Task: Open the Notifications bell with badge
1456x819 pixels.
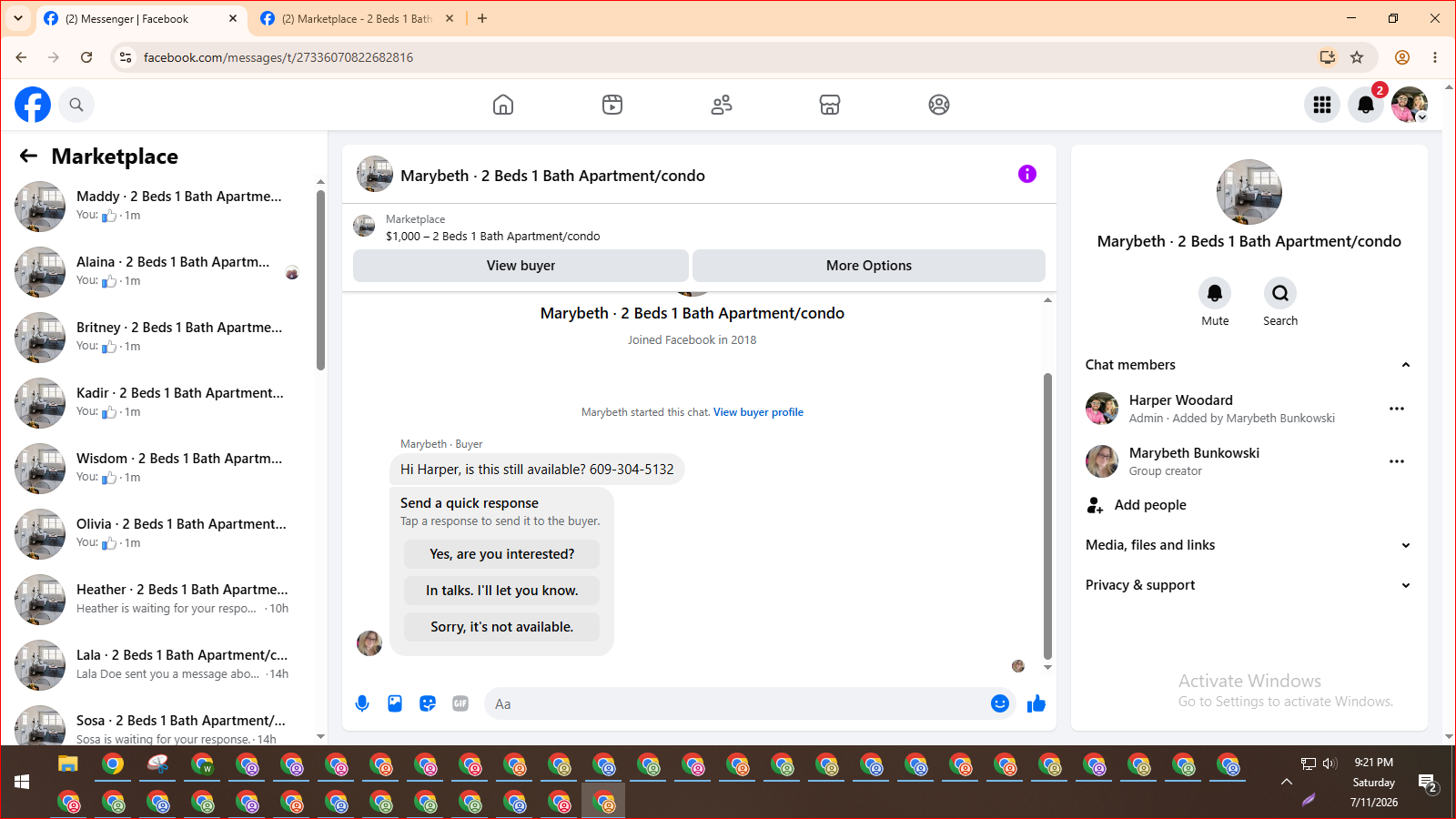Action: click(x=1366, y=105)
